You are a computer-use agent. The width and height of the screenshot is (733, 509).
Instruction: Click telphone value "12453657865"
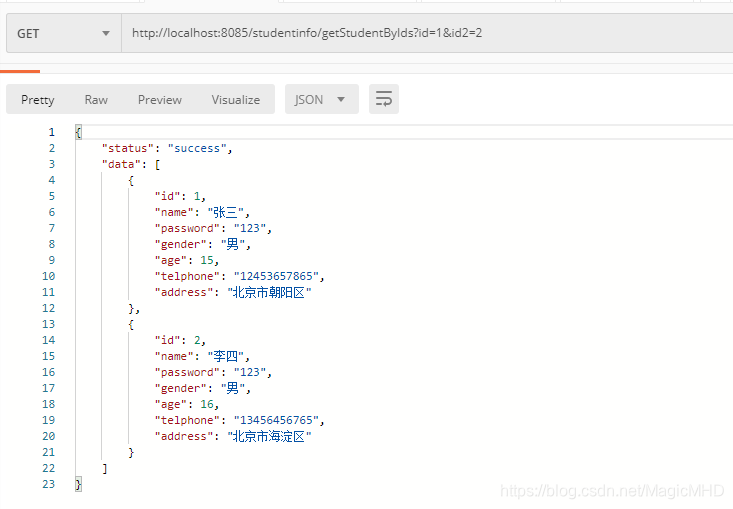pyautogui.click(x=276, y=276)
